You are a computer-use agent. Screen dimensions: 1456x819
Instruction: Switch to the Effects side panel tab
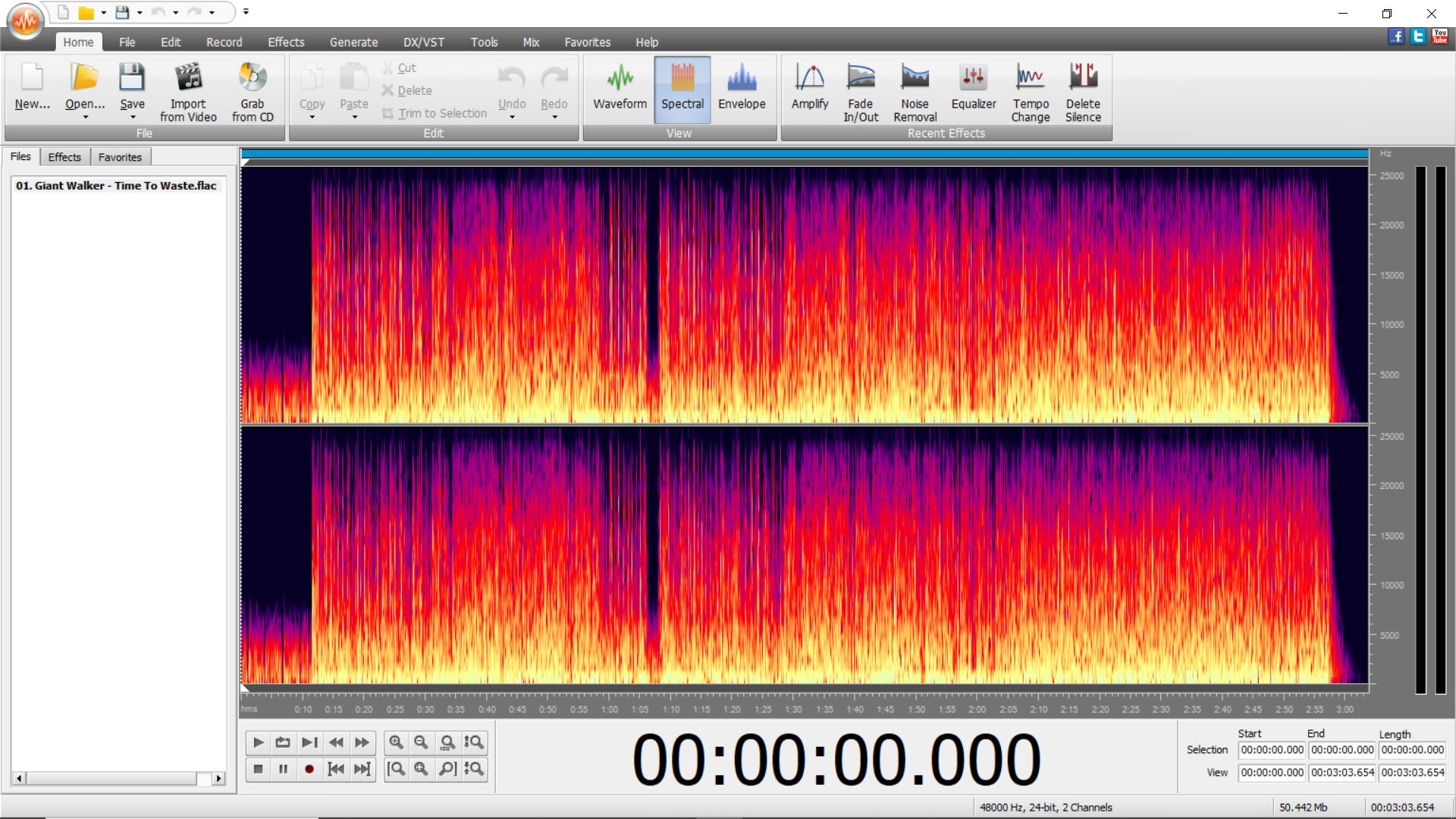[64, 157]
